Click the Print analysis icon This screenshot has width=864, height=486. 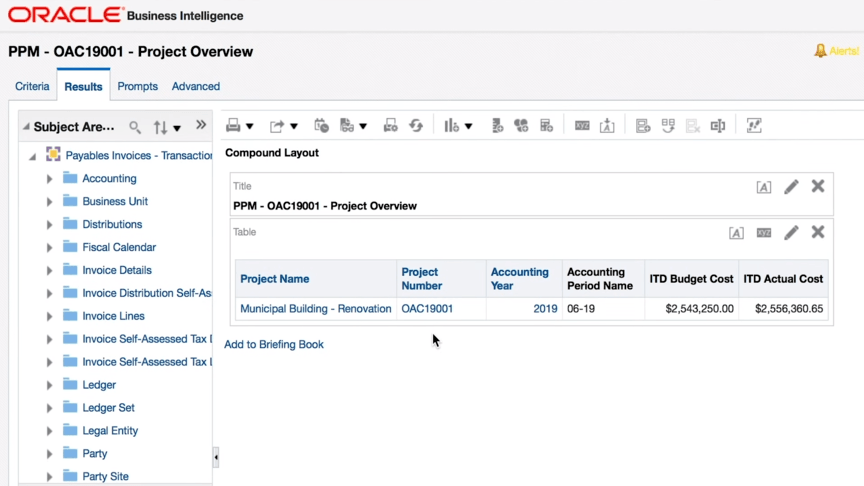pos(233,126)
